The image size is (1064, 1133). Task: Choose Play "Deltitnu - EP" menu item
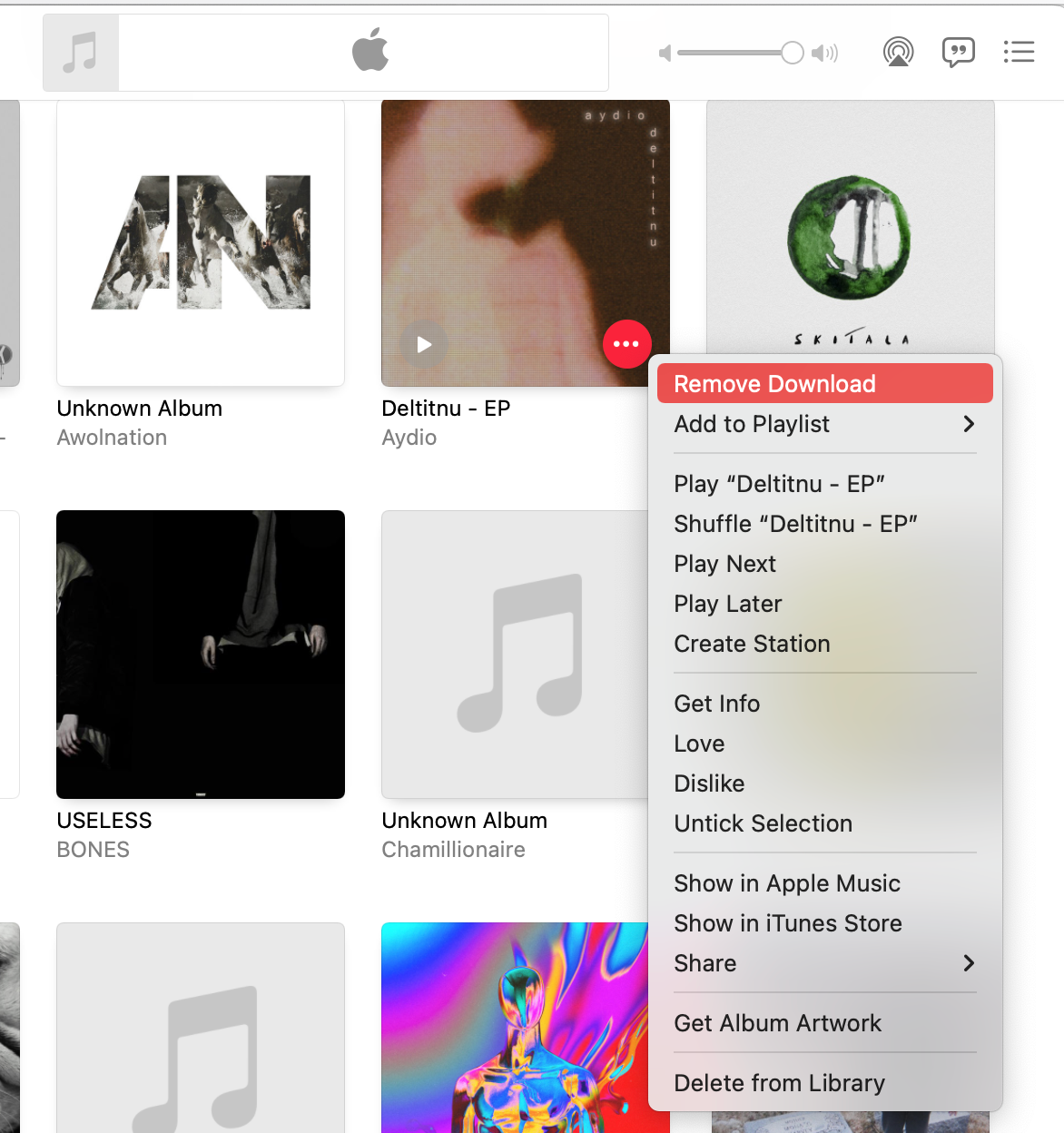point(824,484)
